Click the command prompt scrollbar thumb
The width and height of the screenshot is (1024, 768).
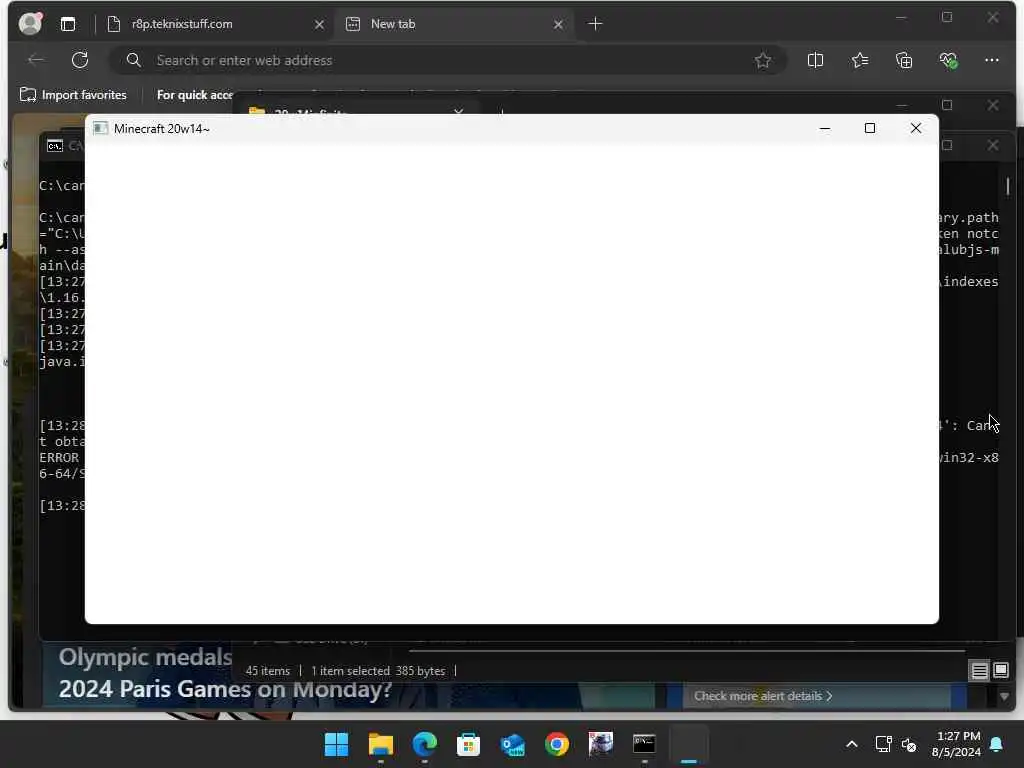tap(1008, 186)
